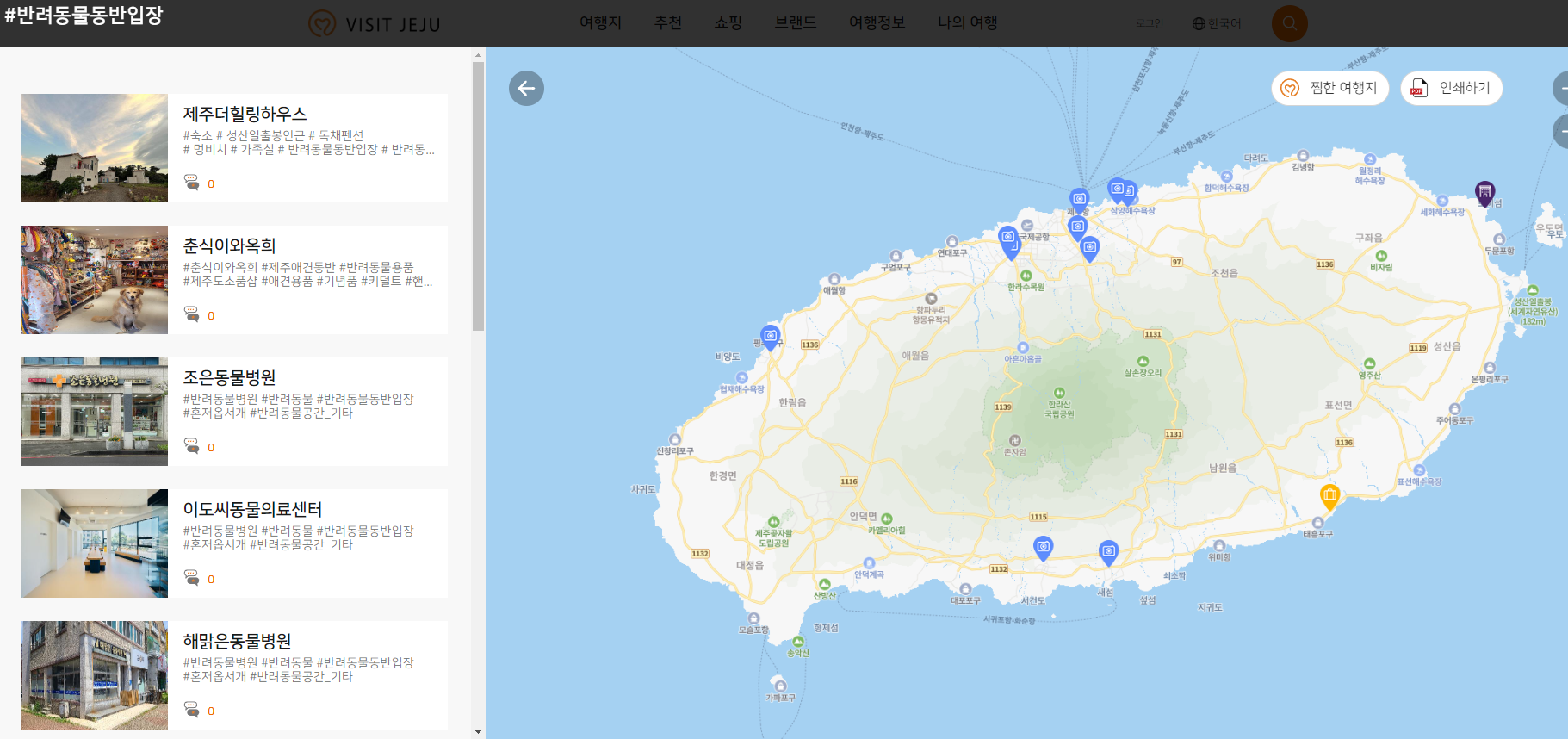
Task: Click the blue camera marker near 새섬
Action: point(1108,552)
